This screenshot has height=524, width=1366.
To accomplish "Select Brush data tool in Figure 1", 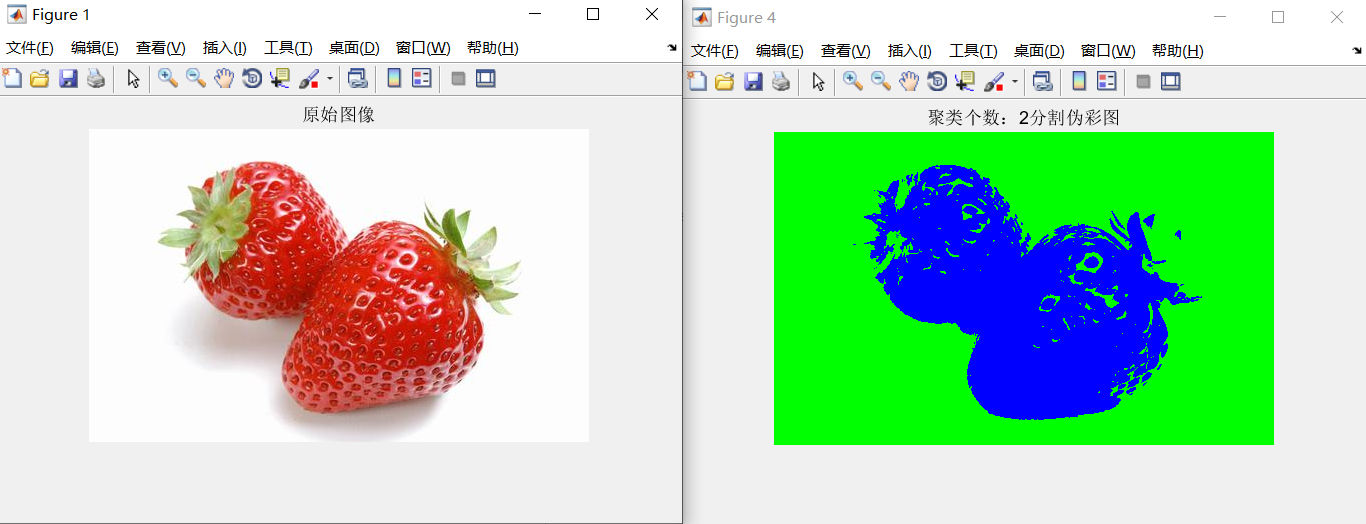I will [x=309, y=78].
